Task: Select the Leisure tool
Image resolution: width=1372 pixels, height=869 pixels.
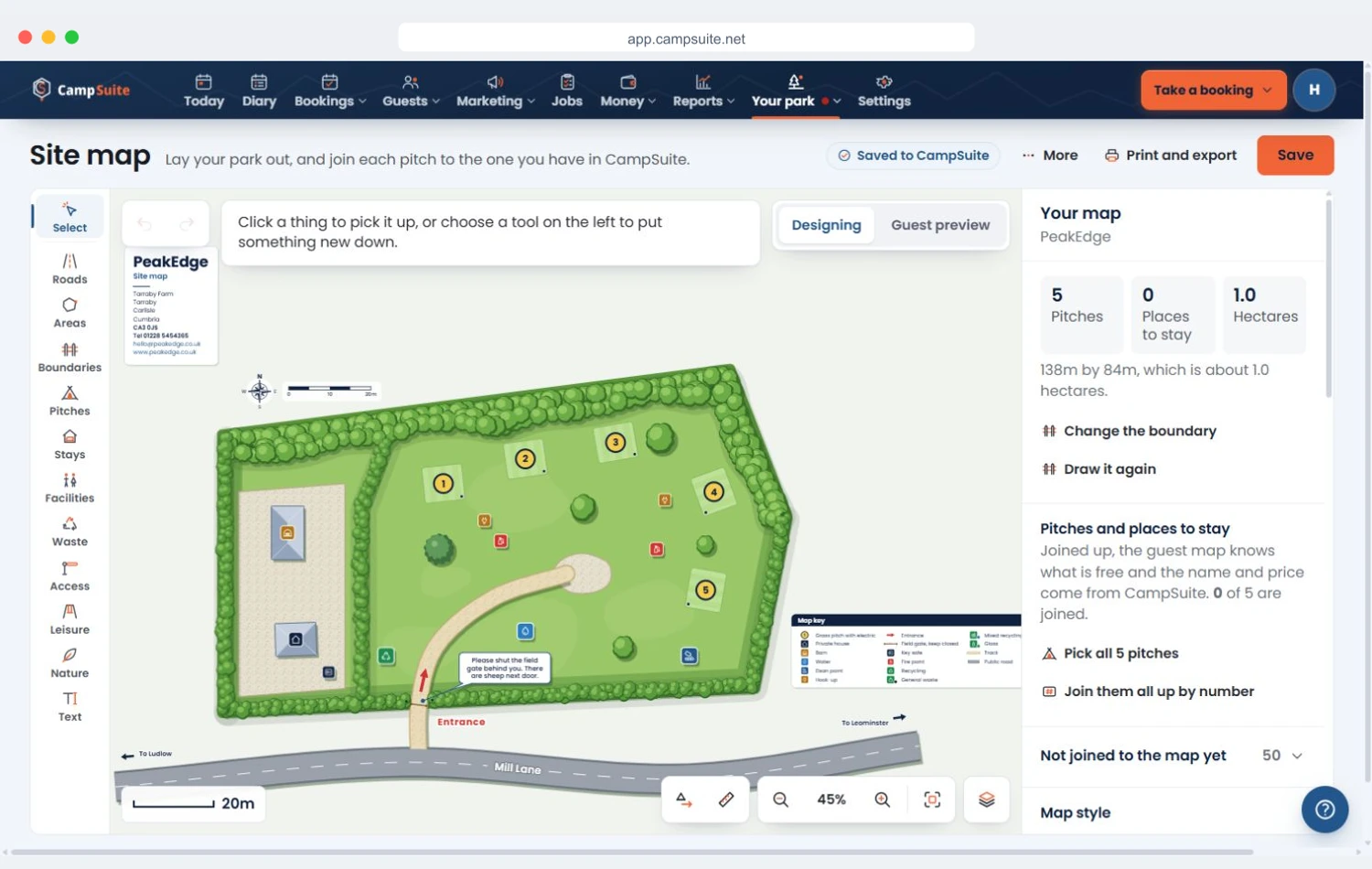Action: (x=70, y=619)
